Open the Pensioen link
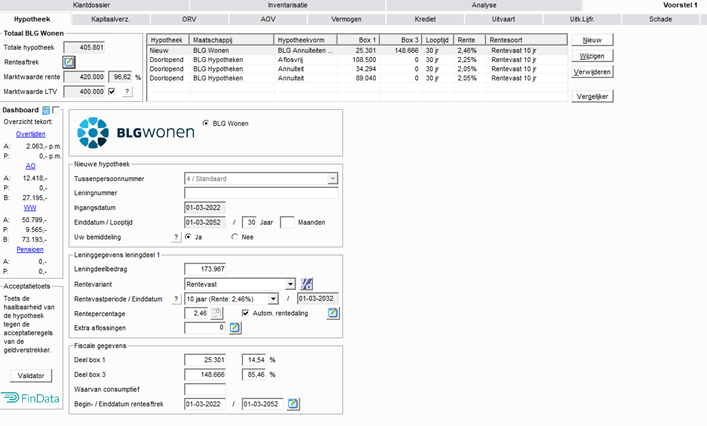This screenshot has height=426, width=707. click(30, 249)
